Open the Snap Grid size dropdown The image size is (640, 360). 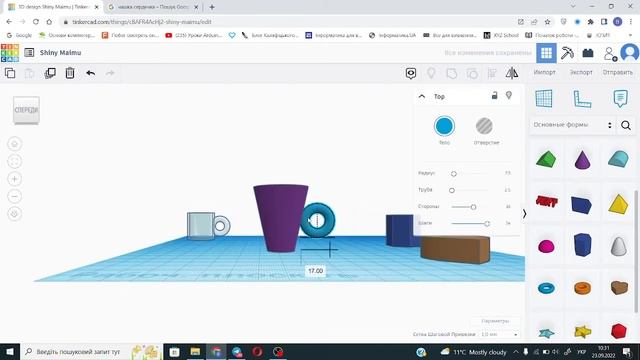point(499,334)
